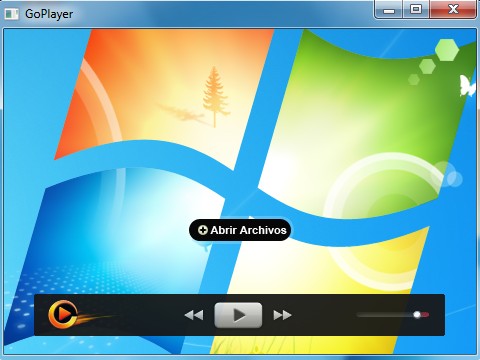Click the GoPlayer title text in title bar
This screenshot has width=480, height=360.
pos(49,14)
